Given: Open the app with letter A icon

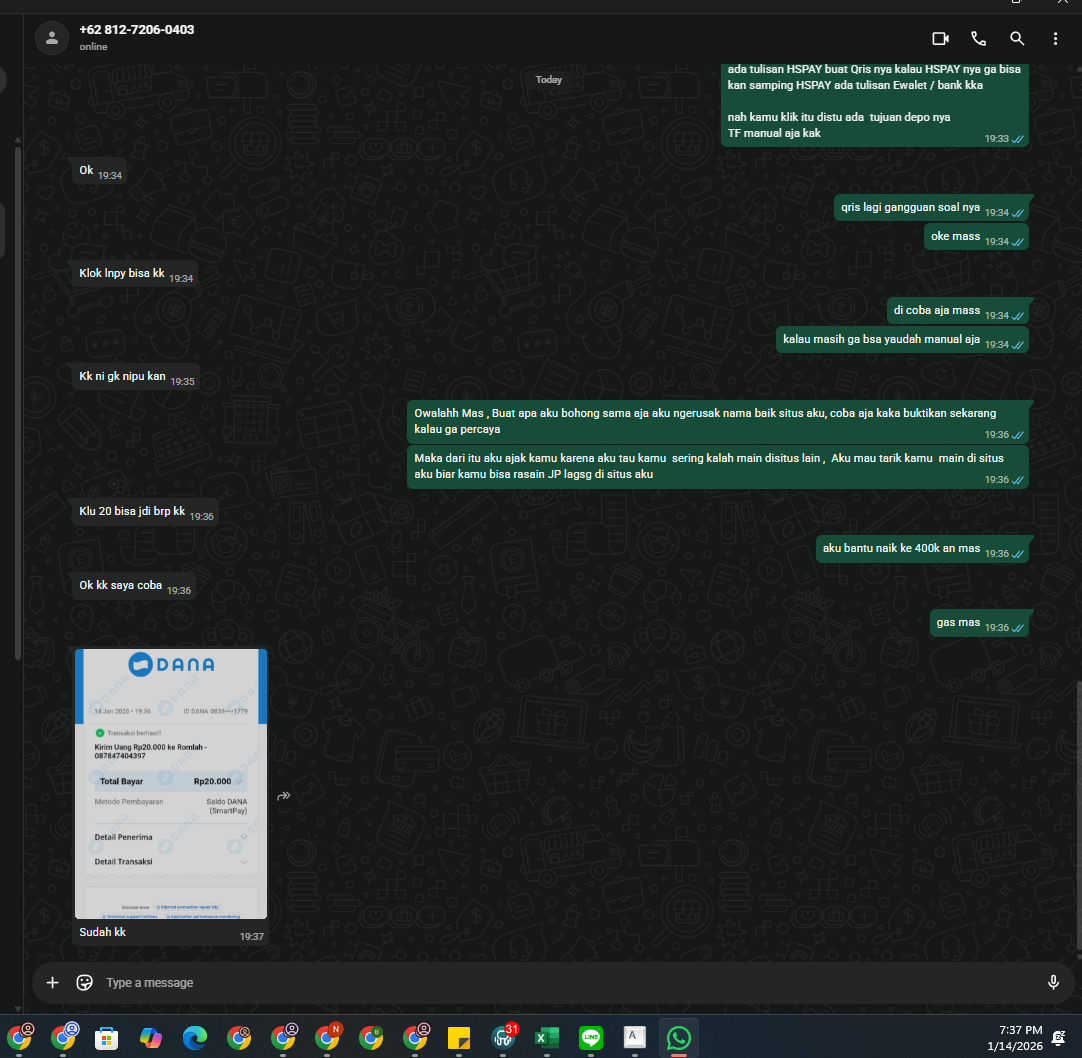Looking at the screenshot, I should point(635,1037).
